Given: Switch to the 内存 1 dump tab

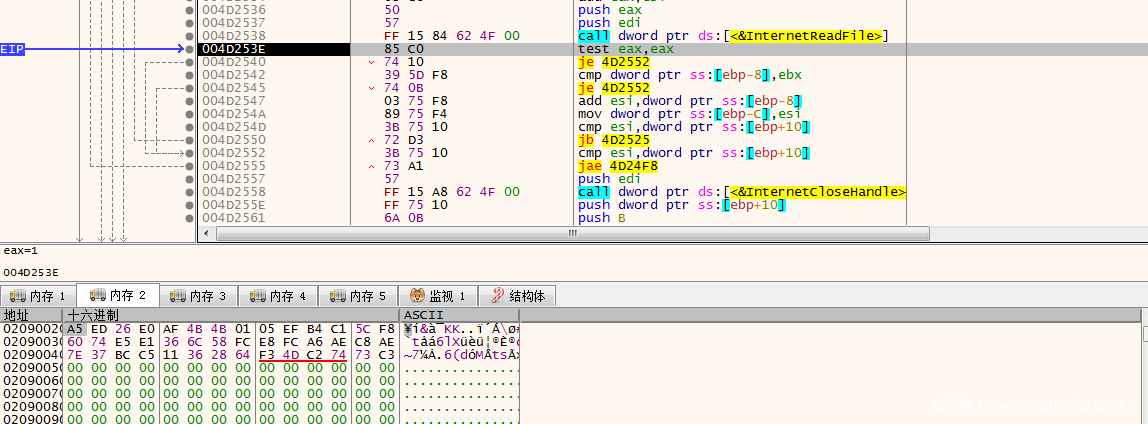Looking at the screenshot, I should point(38,296).
